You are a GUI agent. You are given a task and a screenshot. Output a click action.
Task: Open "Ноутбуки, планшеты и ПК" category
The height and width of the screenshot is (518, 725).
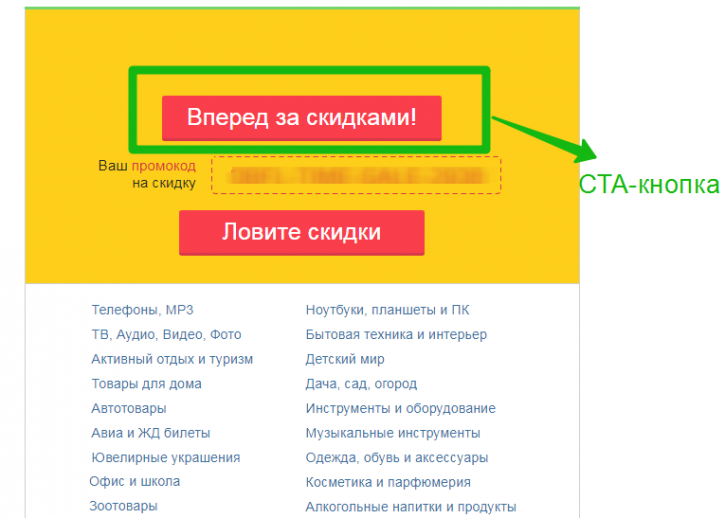click(387, 310)
